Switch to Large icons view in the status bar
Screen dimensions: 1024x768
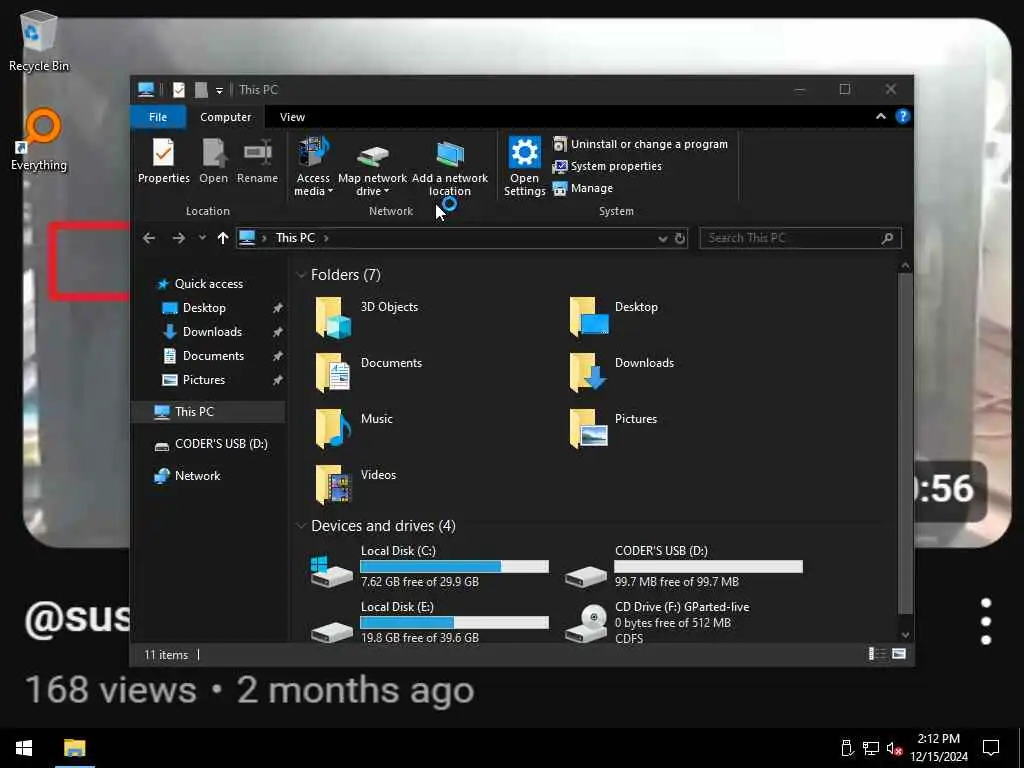pyautogui.click(x=899, y=654)
